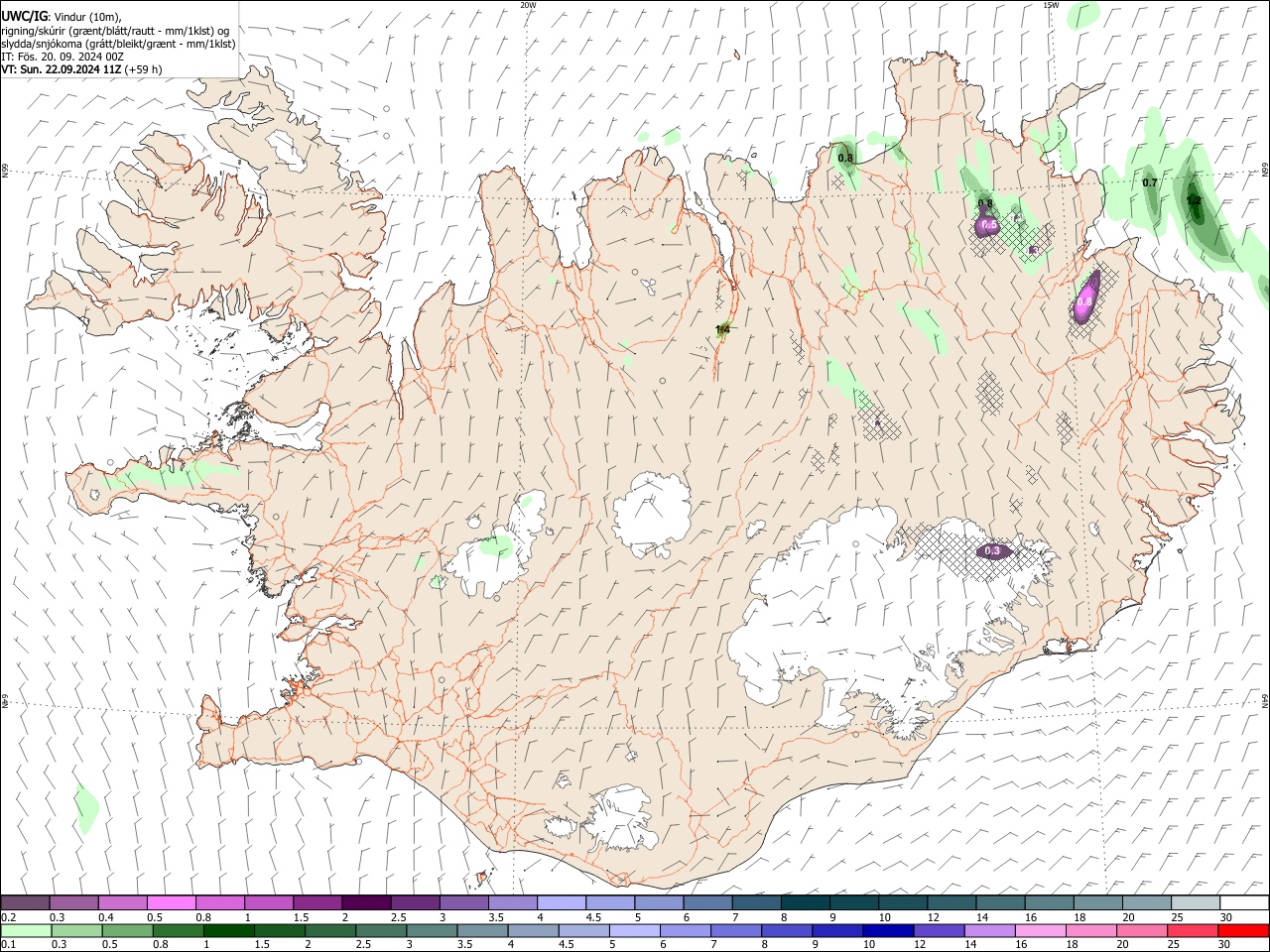Select the violet swatch between 12 and 14
The height and width of the screenshot is (952, 1270).
(939, 931)
